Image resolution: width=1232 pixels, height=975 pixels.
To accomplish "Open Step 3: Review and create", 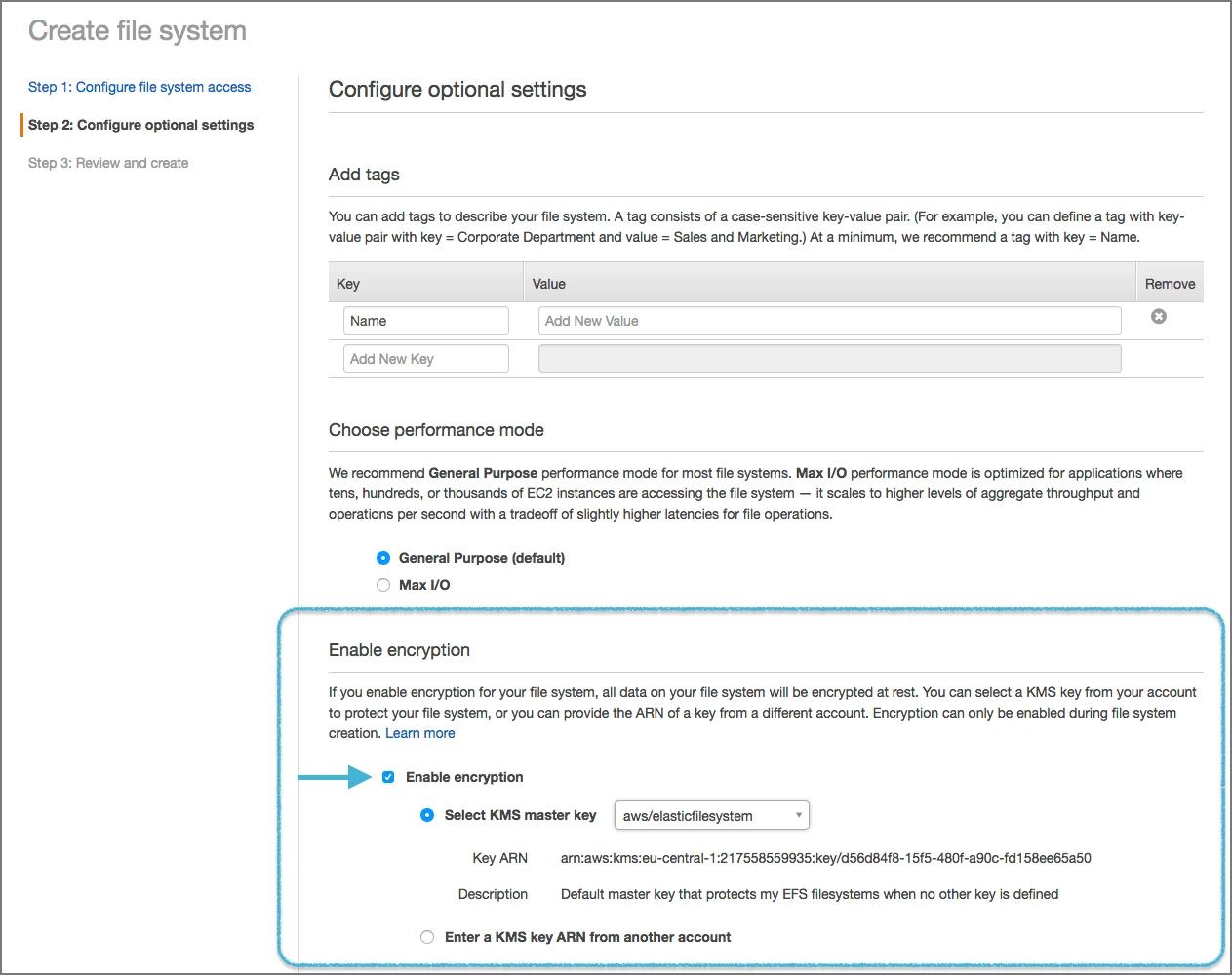I will (108, 163).
